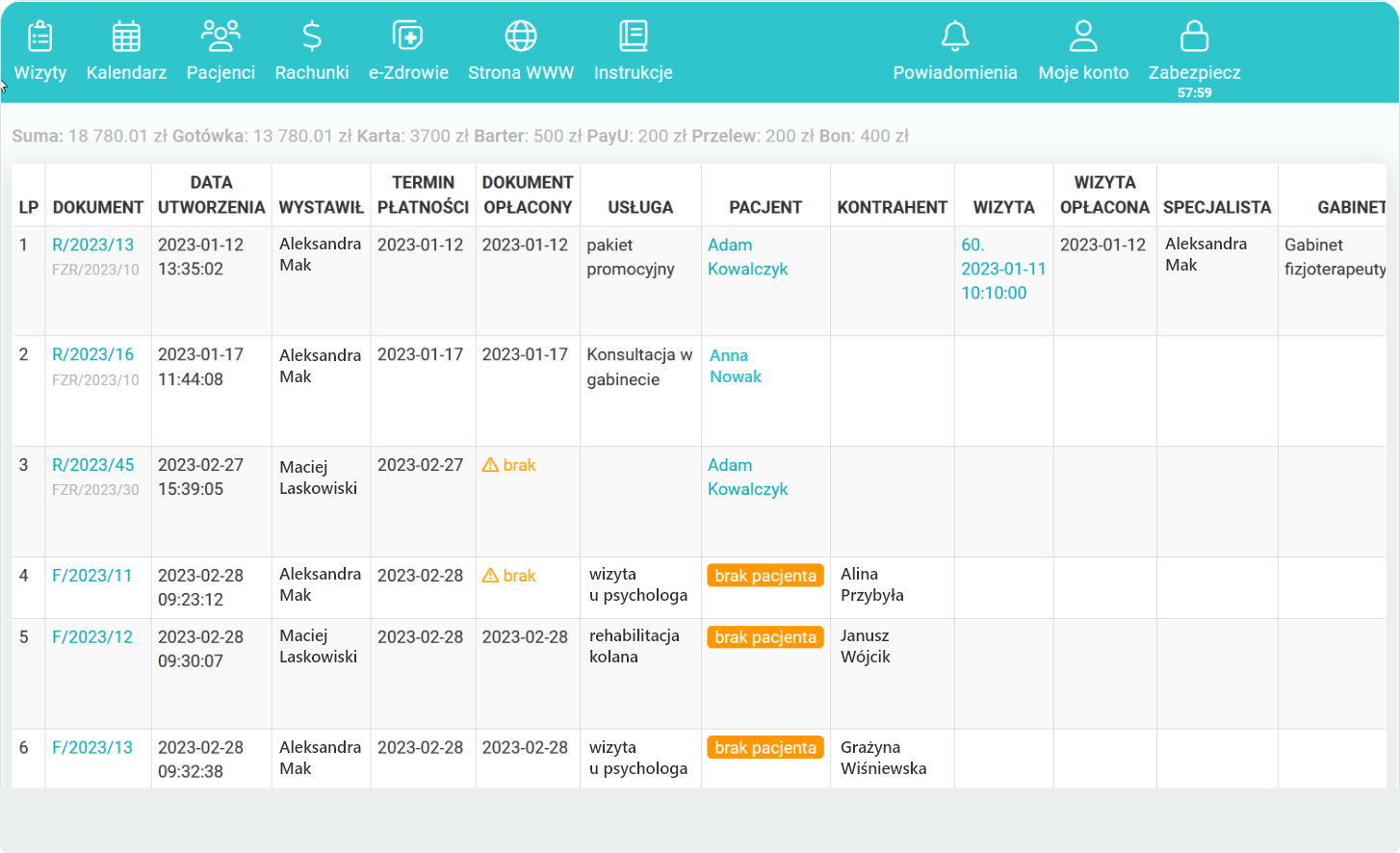Open the Strona WWW globe icon
Screen dimensions: 1400x853
[x=521, y=37]
